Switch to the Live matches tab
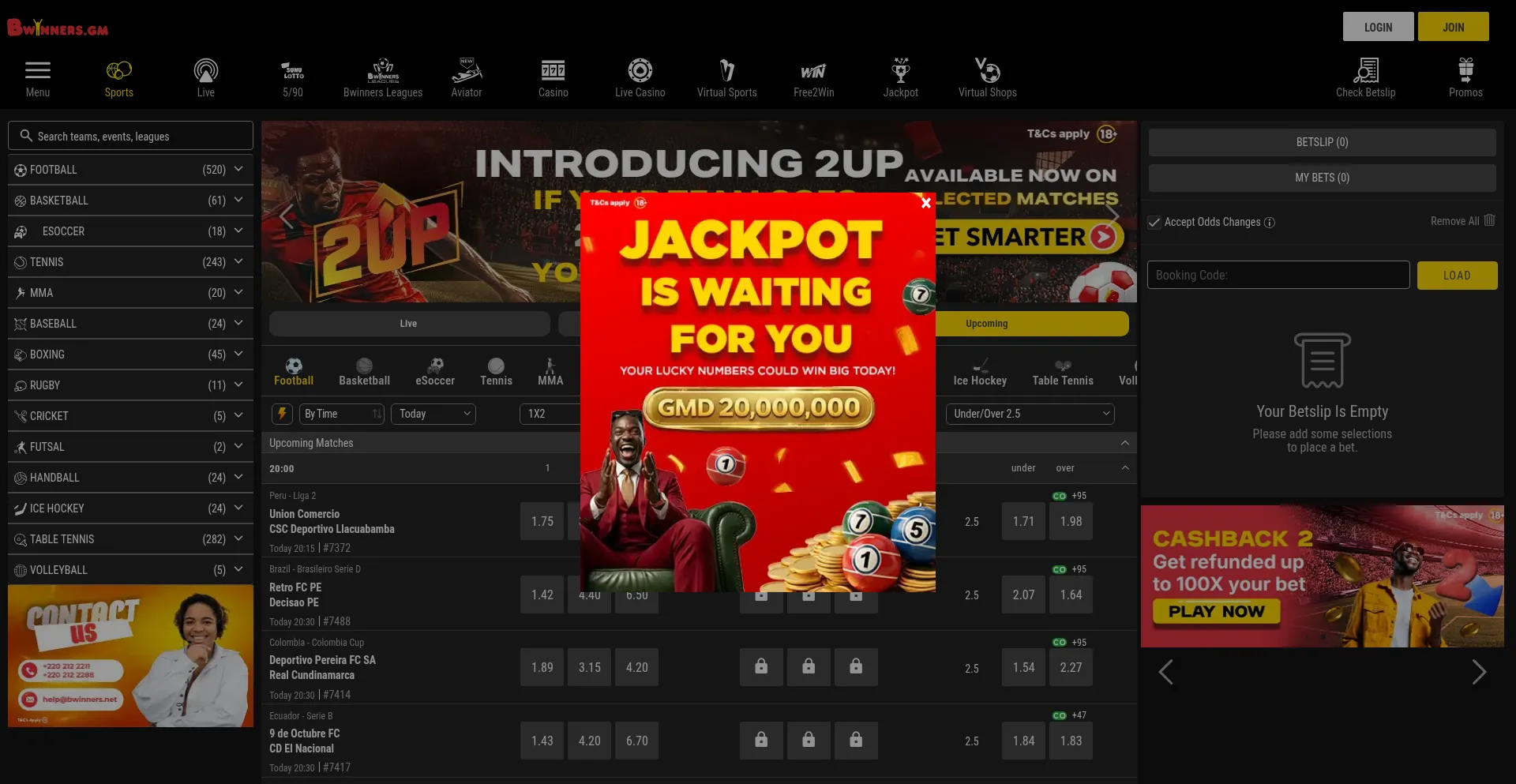The height and width of the screenshot is (784, 1516). 409,324
